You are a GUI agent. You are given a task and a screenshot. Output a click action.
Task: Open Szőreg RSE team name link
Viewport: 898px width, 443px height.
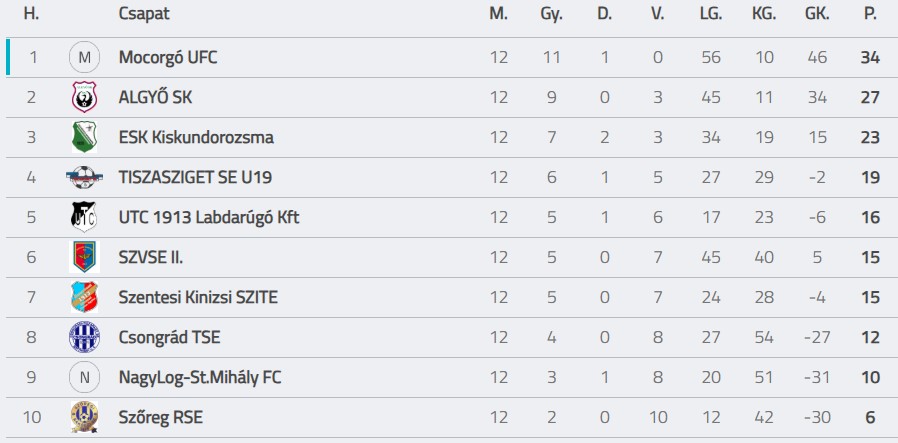tap(160, 417)
